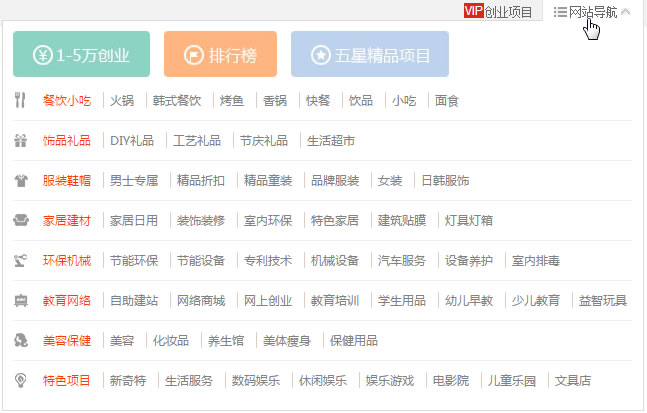Image resolution: width=647 pixels, height=413 pixels.
Task: Click the star icon in 五星精品项目
Action: click(x=321, y=55)
